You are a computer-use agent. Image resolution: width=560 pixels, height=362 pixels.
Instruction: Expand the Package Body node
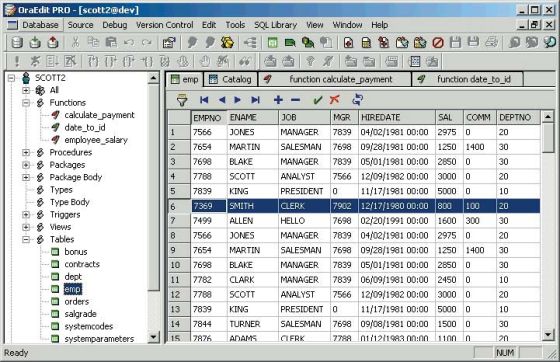[26, 177]
